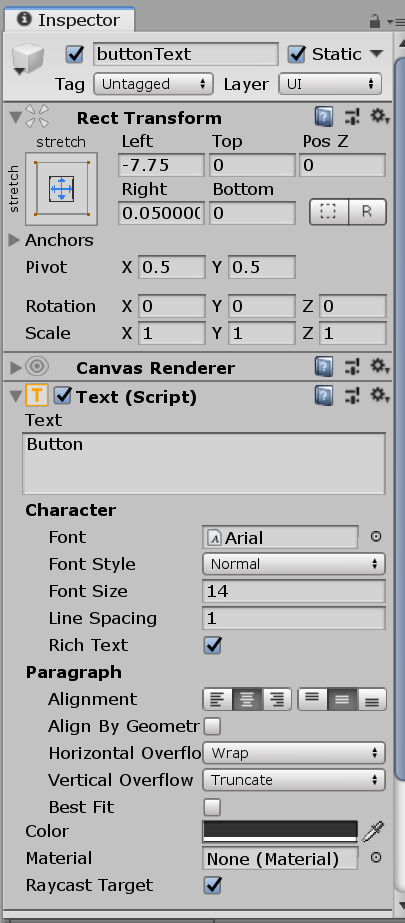Open Font object picker circle

376,537
